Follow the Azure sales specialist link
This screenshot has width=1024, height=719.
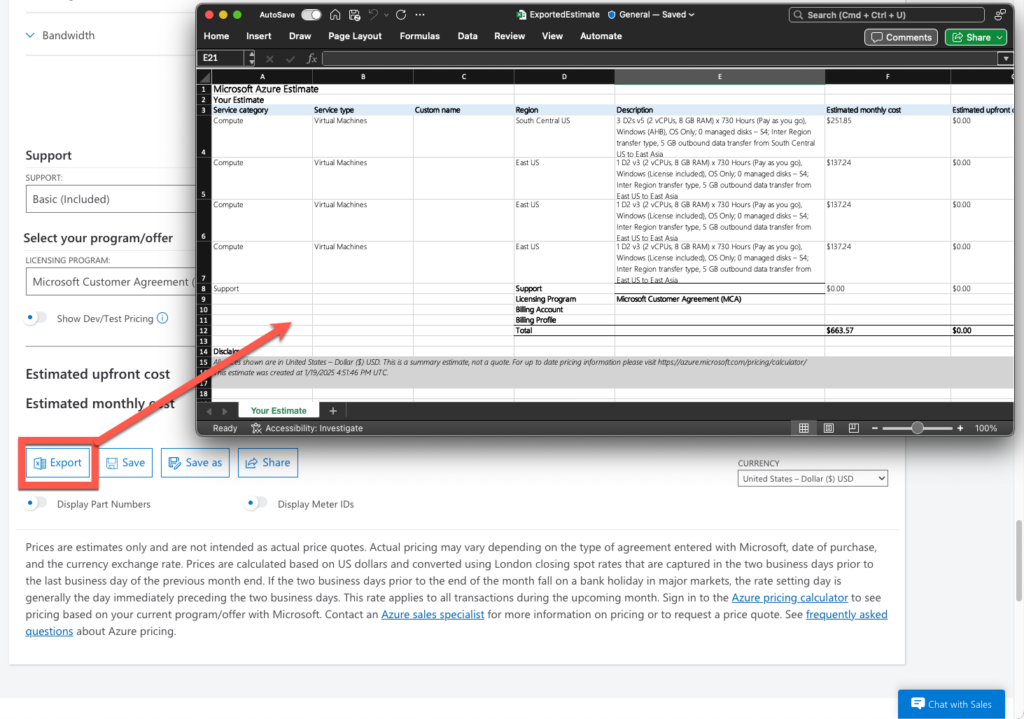432,615
